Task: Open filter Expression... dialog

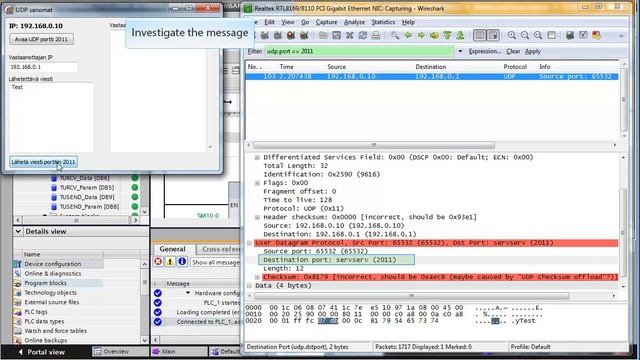Action: coord(485,51)
